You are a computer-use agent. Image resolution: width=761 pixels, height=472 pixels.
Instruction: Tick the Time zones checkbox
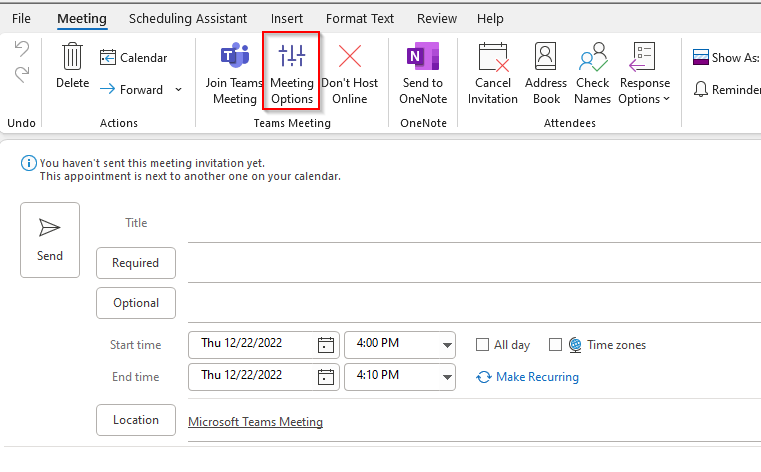pyautogui.click(x=555, y=345)
